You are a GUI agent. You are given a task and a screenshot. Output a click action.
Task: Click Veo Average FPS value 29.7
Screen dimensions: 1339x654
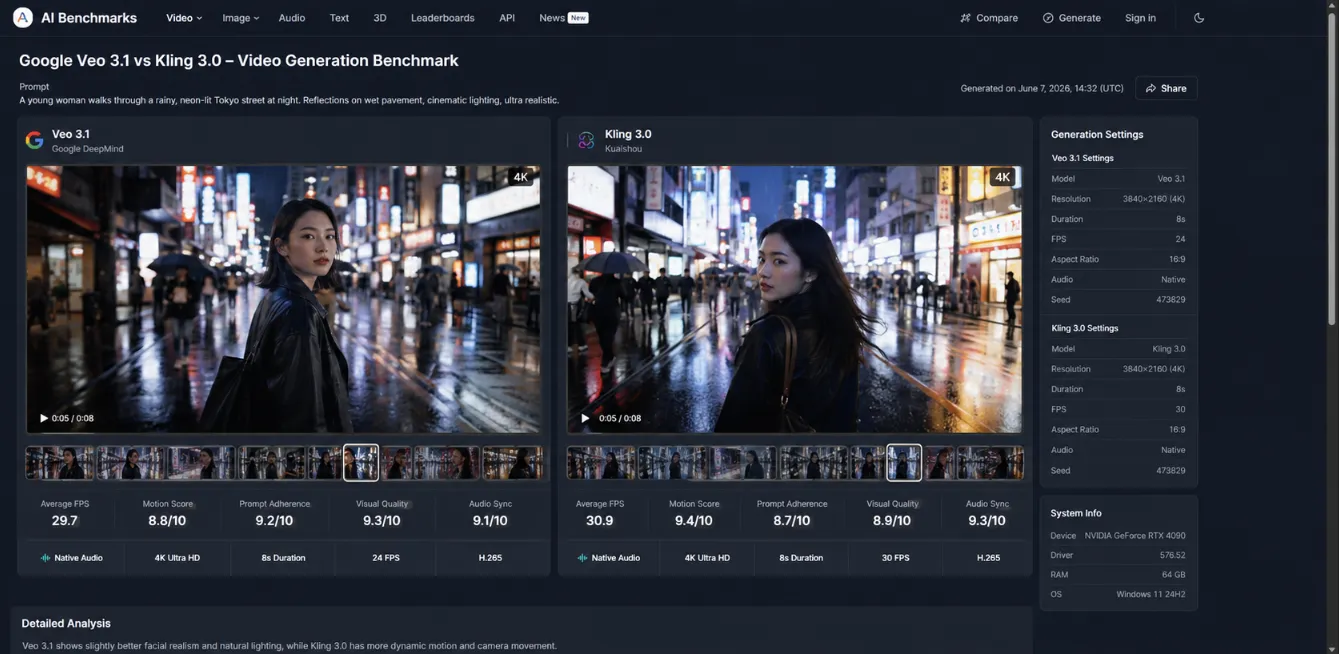(x=65, y=521)
